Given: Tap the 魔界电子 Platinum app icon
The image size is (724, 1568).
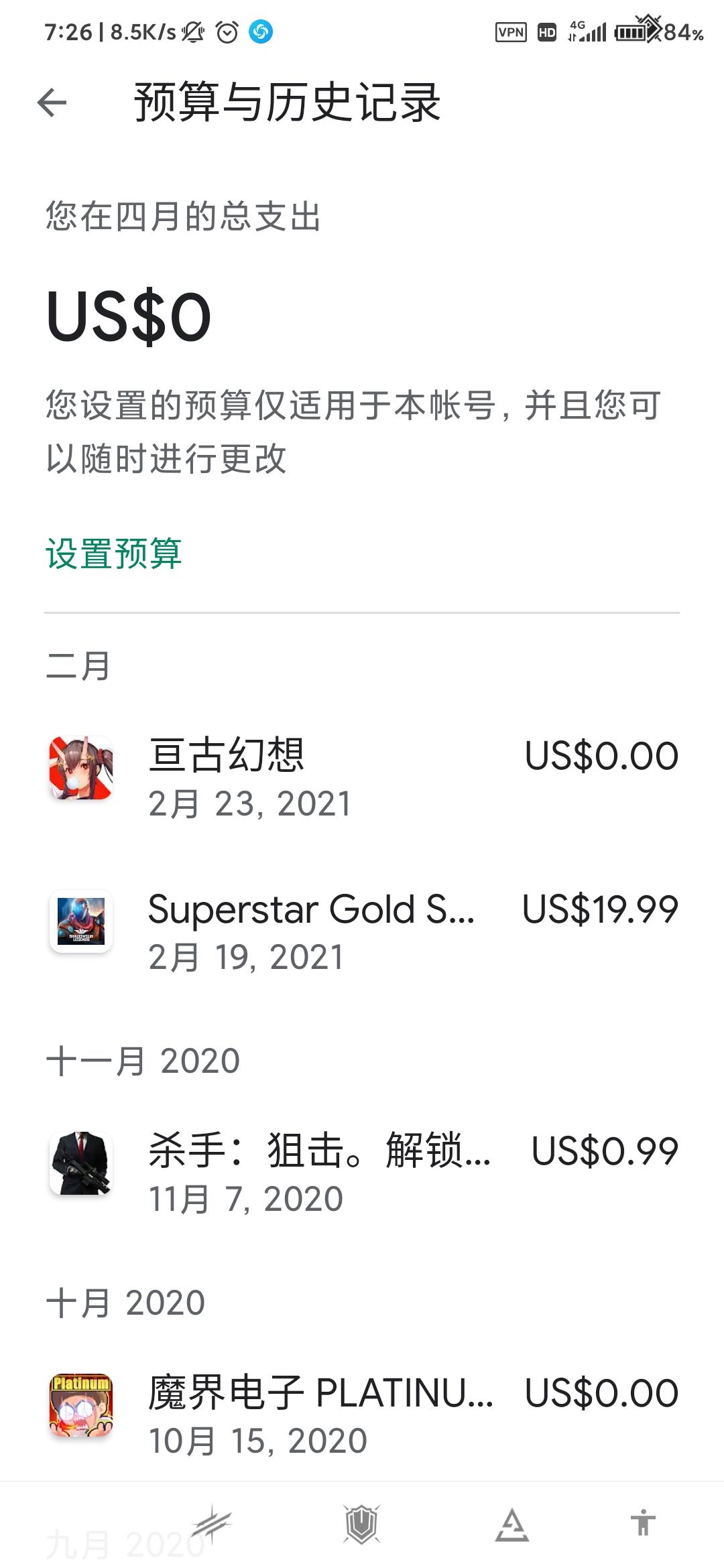Looking at the screenshot, I should point(81,1405).
